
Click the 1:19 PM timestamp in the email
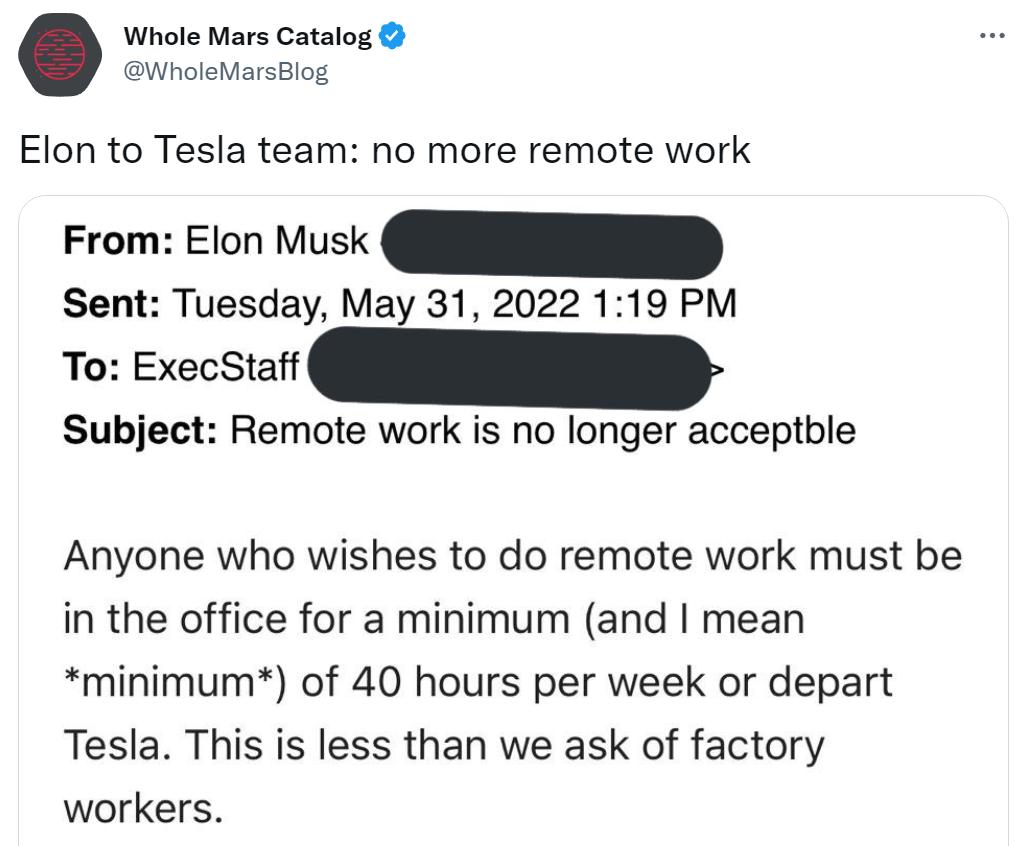659,304
